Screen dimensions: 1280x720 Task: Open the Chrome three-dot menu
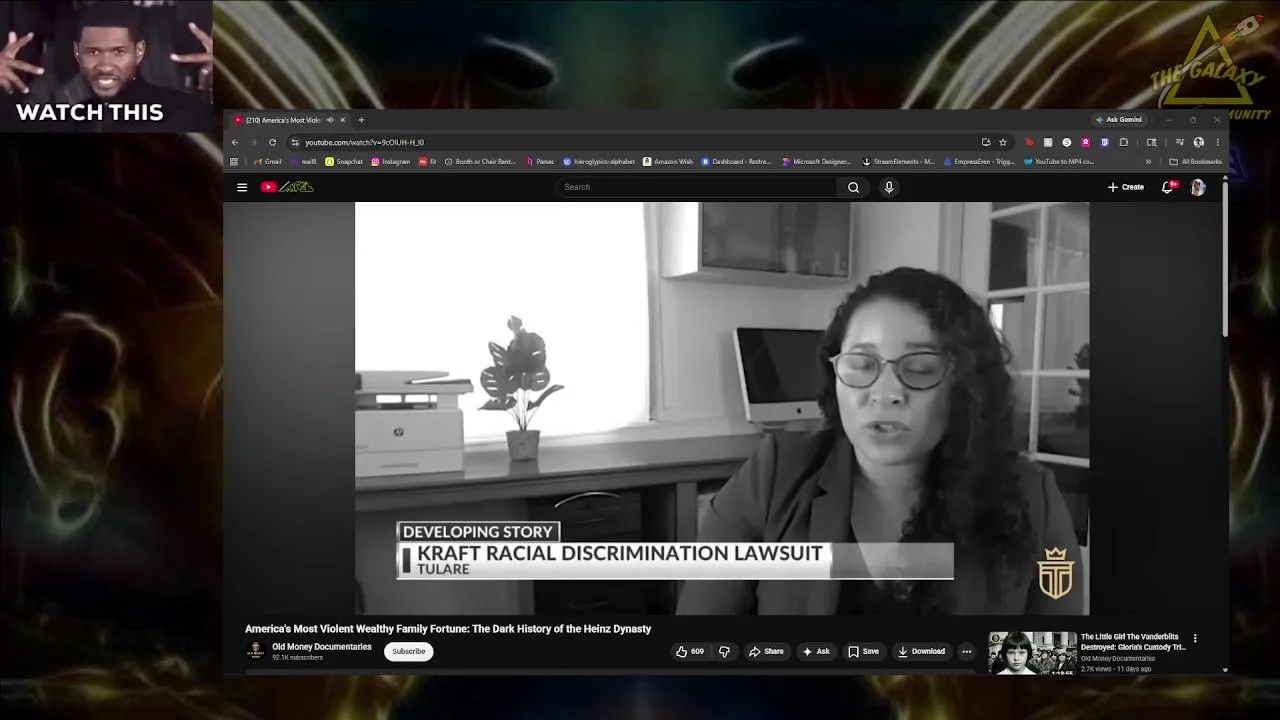pos(1218,142)
